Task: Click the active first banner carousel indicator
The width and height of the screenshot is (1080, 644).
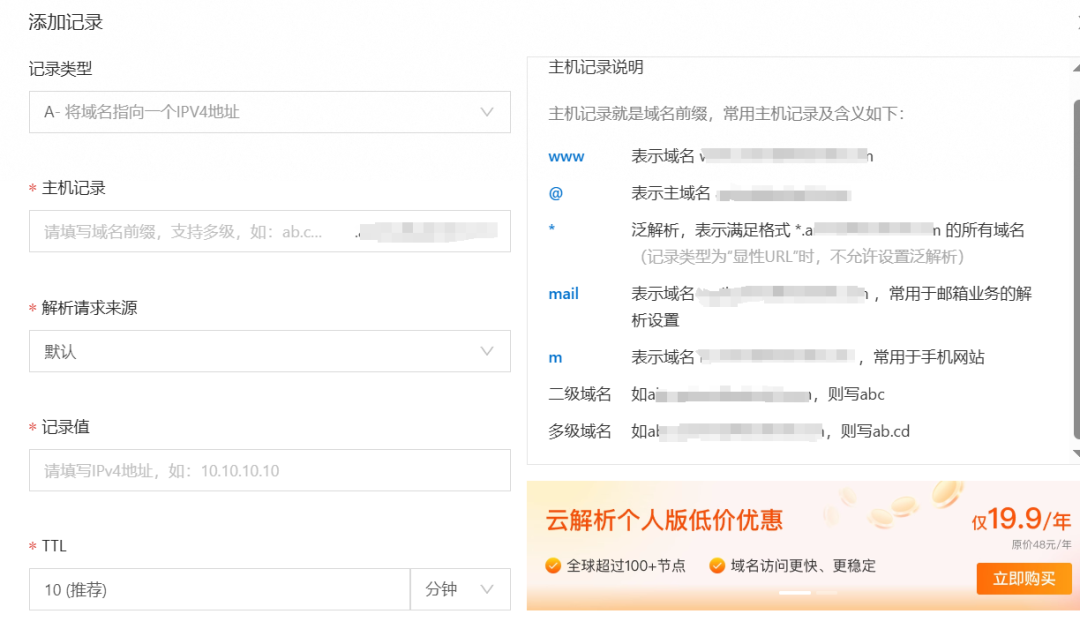Action: click(x=795, y=593)
